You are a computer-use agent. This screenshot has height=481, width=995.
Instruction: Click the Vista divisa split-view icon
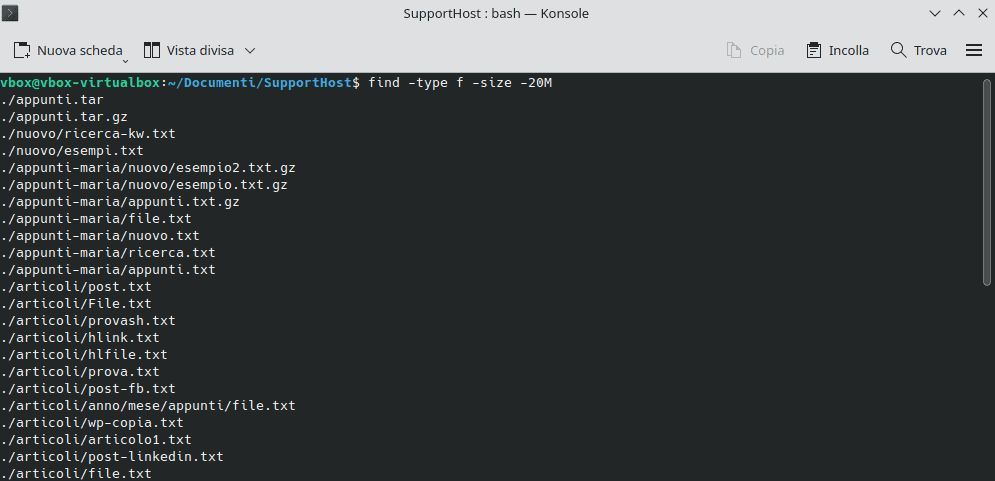[x=152, y=50]
